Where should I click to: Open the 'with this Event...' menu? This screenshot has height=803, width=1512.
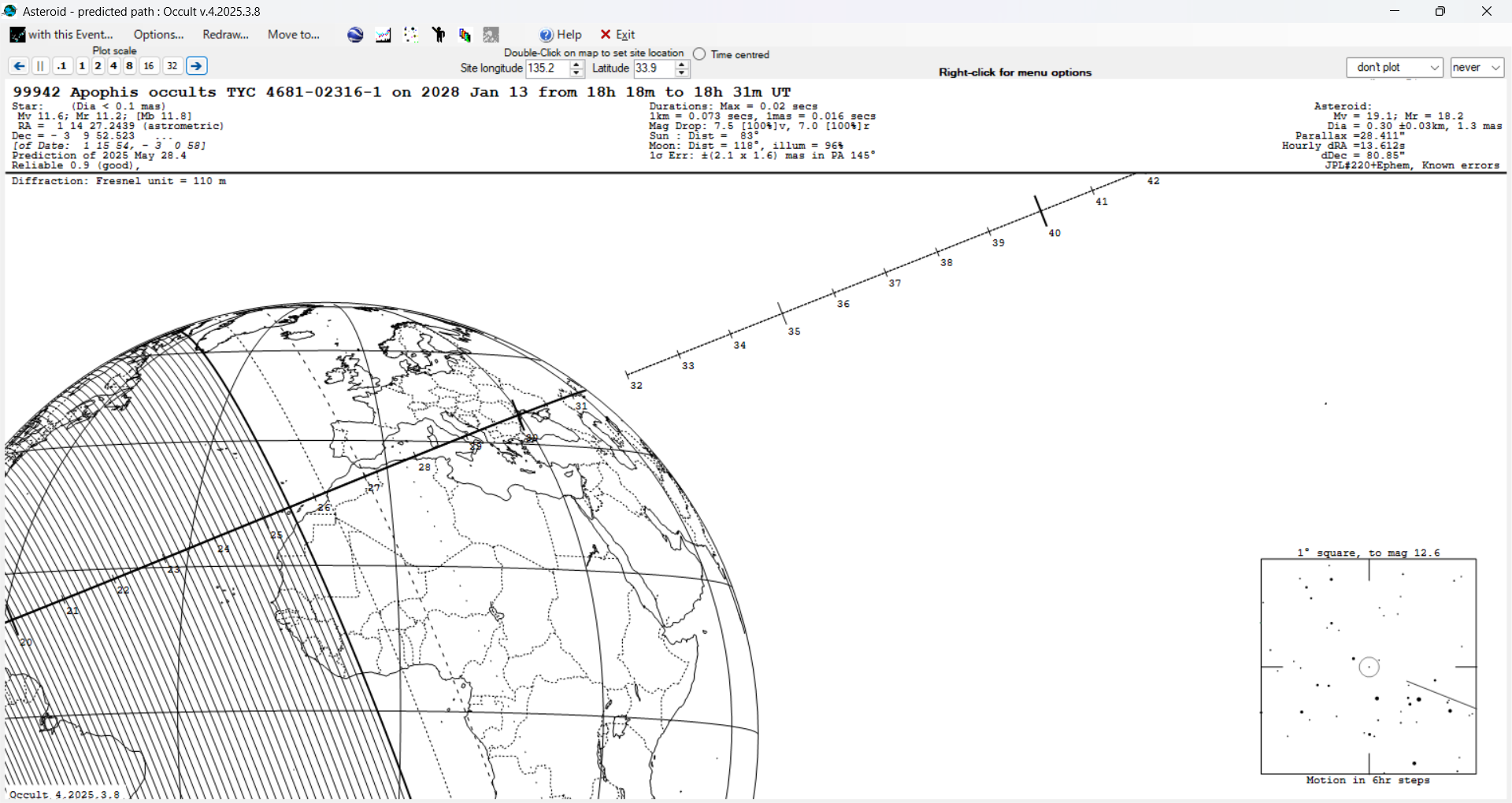pyautogui.click(x=61, y=35)
